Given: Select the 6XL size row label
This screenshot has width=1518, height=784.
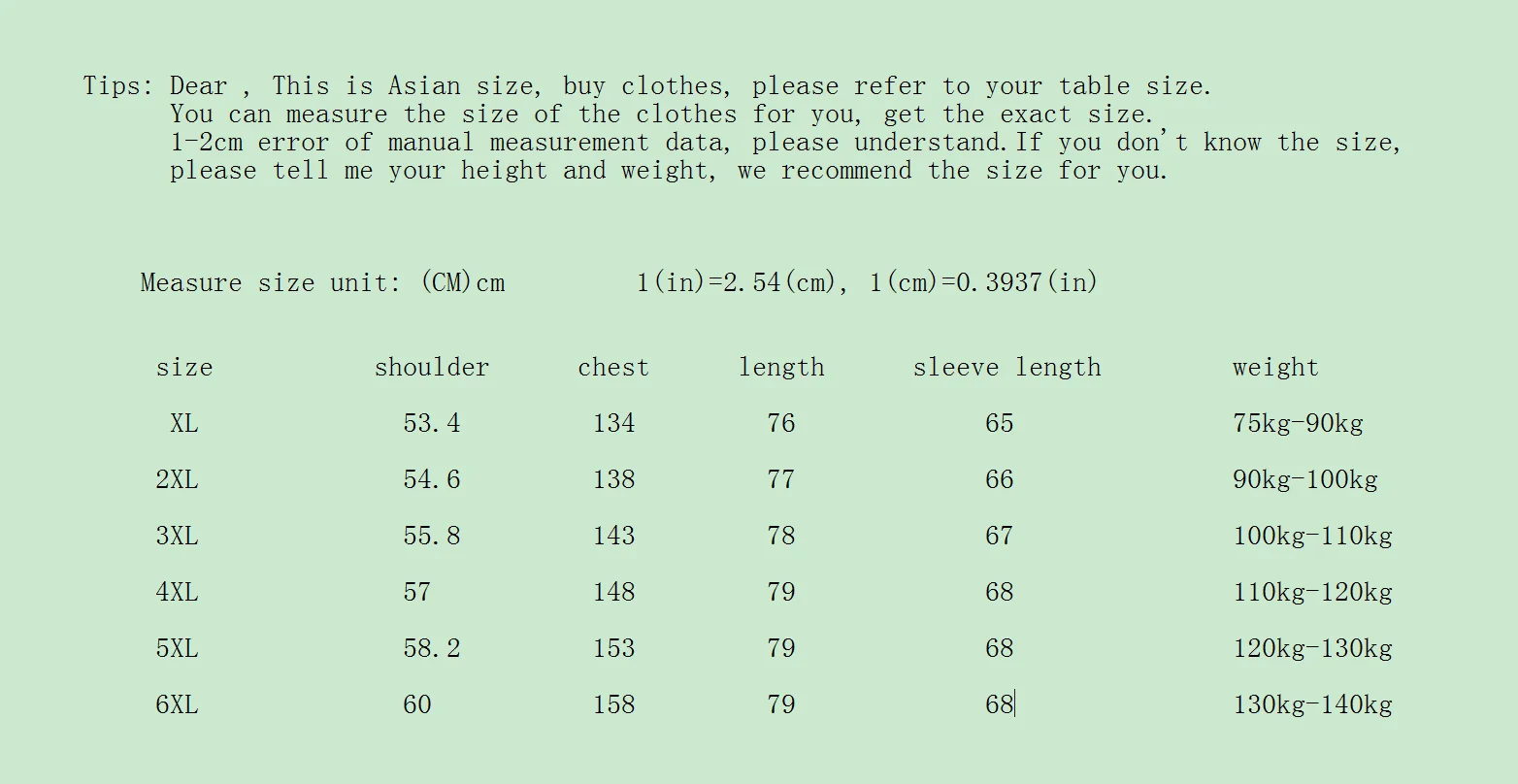Looking at the screenshot, I should (177, 705).
